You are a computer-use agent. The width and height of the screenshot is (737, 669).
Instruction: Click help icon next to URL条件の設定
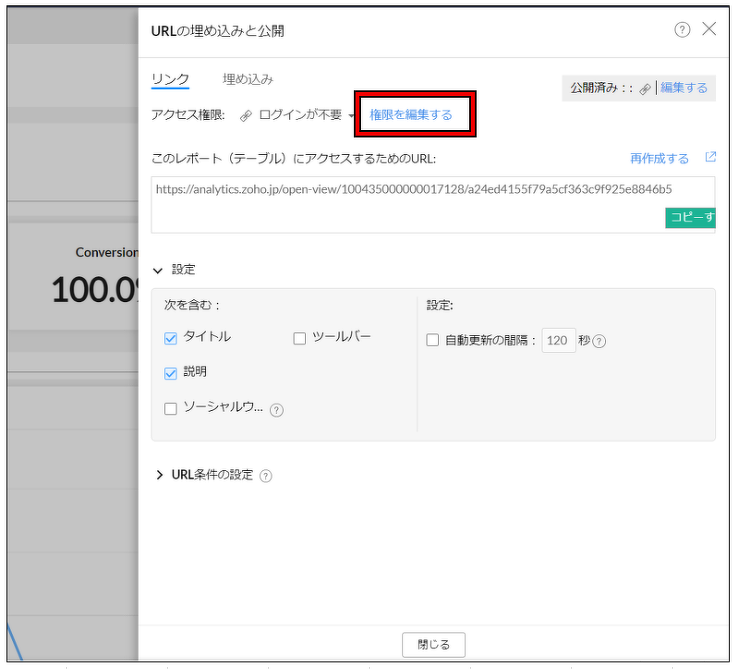(266, 476)
